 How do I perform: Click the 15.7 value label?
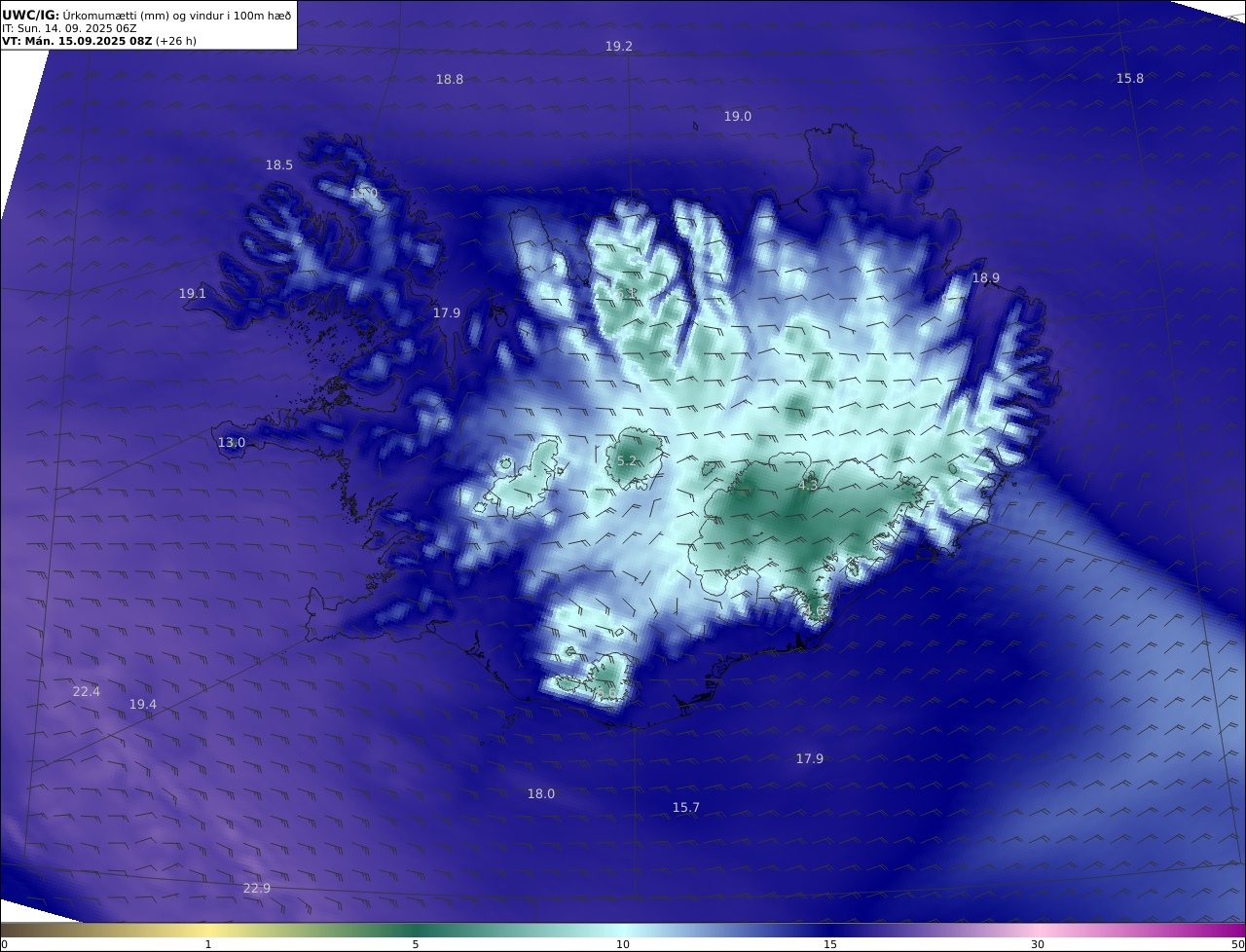click(686, 807)
